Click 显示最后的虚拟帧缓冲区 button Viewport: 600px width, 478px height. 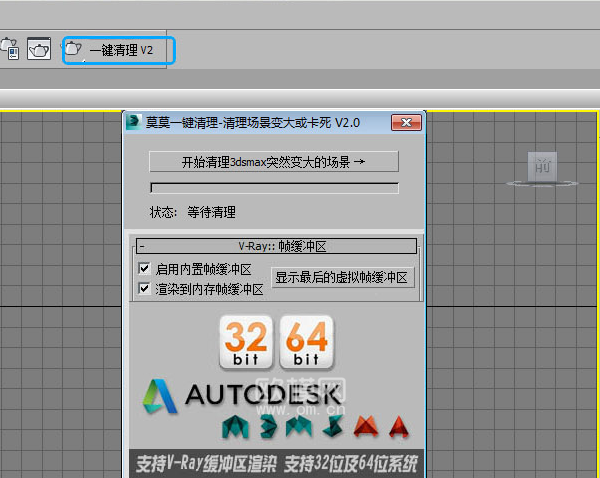pyautogui.click(x=342, y=278)
